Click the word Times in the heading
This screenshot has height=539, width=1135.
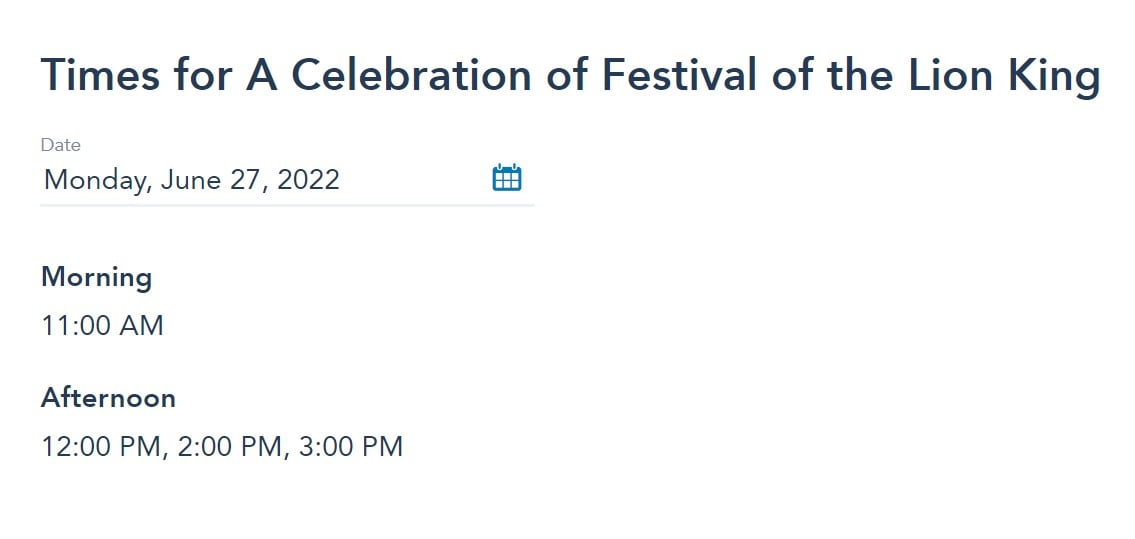click(x=101, y=75)
